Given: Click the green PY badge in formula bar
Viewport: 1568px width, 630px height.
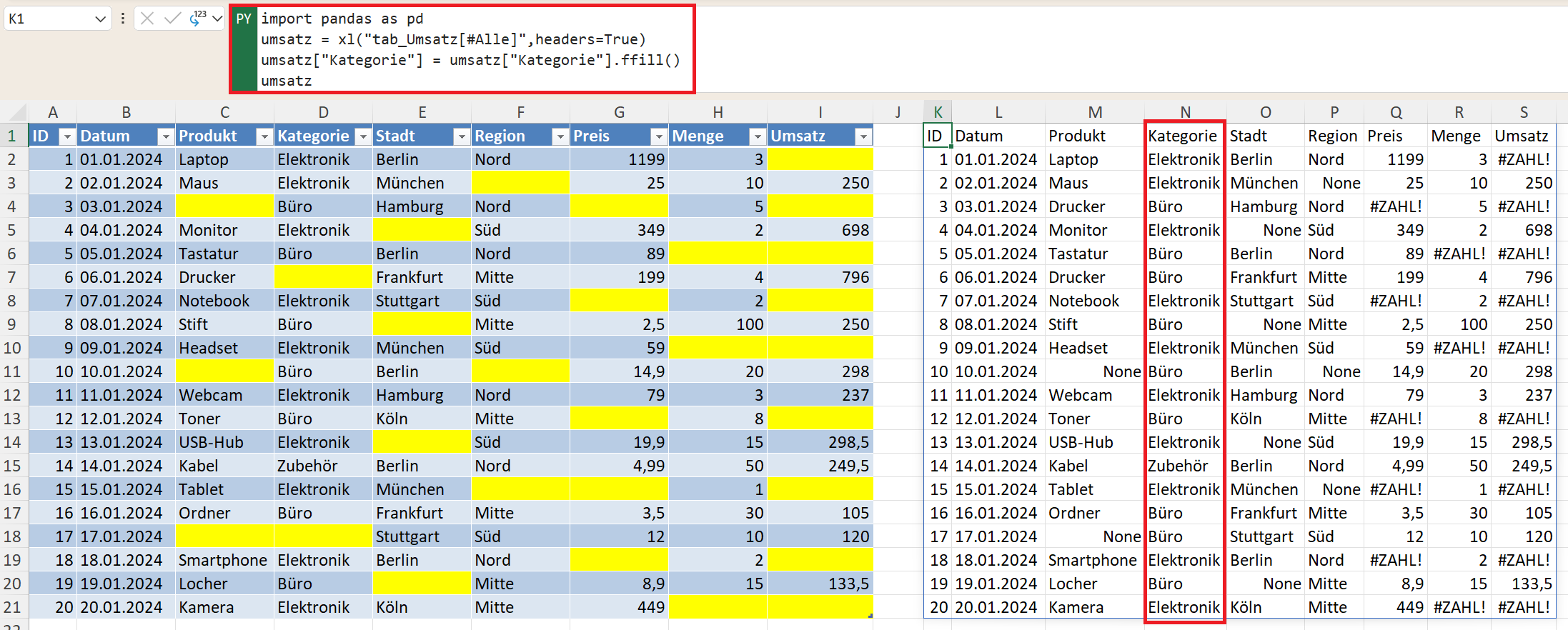Looking at the screenshot, I should tap(244, 19).
